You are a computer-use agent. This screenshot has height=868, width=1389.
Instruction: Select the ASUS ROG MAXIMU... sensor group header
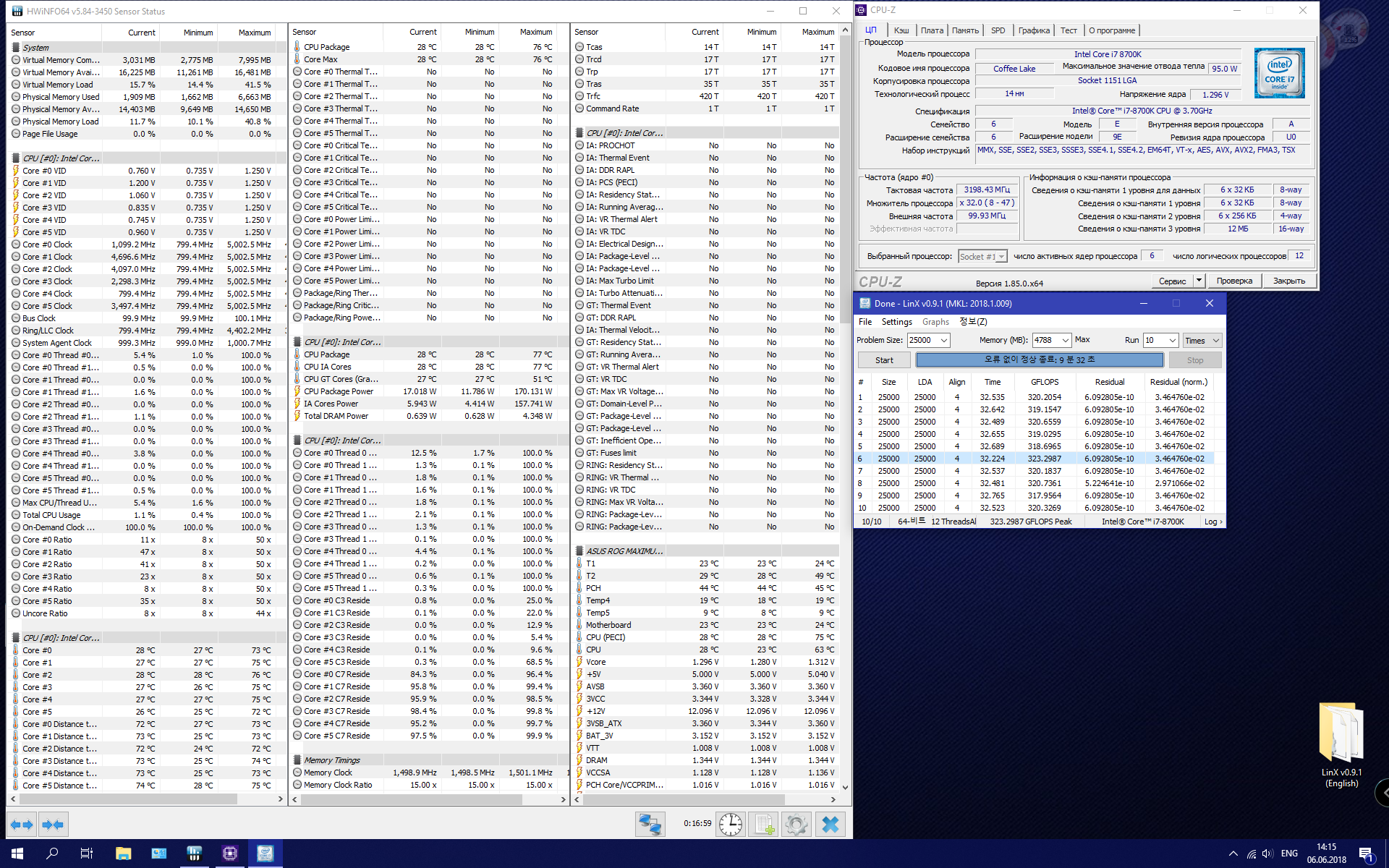tap(705, 551)
